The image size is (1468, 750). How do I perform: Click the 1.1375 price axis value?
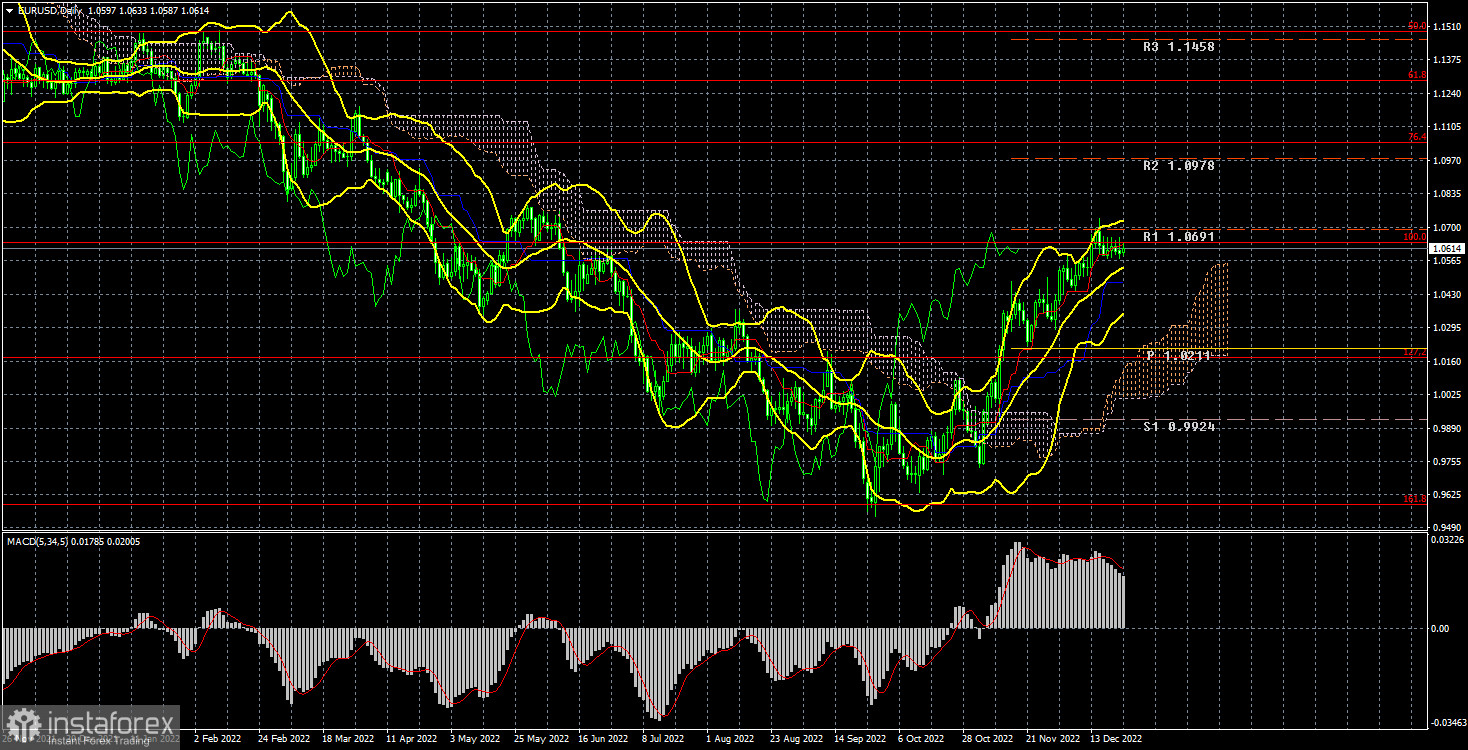pyautogui.click(x=1447, y=59)
